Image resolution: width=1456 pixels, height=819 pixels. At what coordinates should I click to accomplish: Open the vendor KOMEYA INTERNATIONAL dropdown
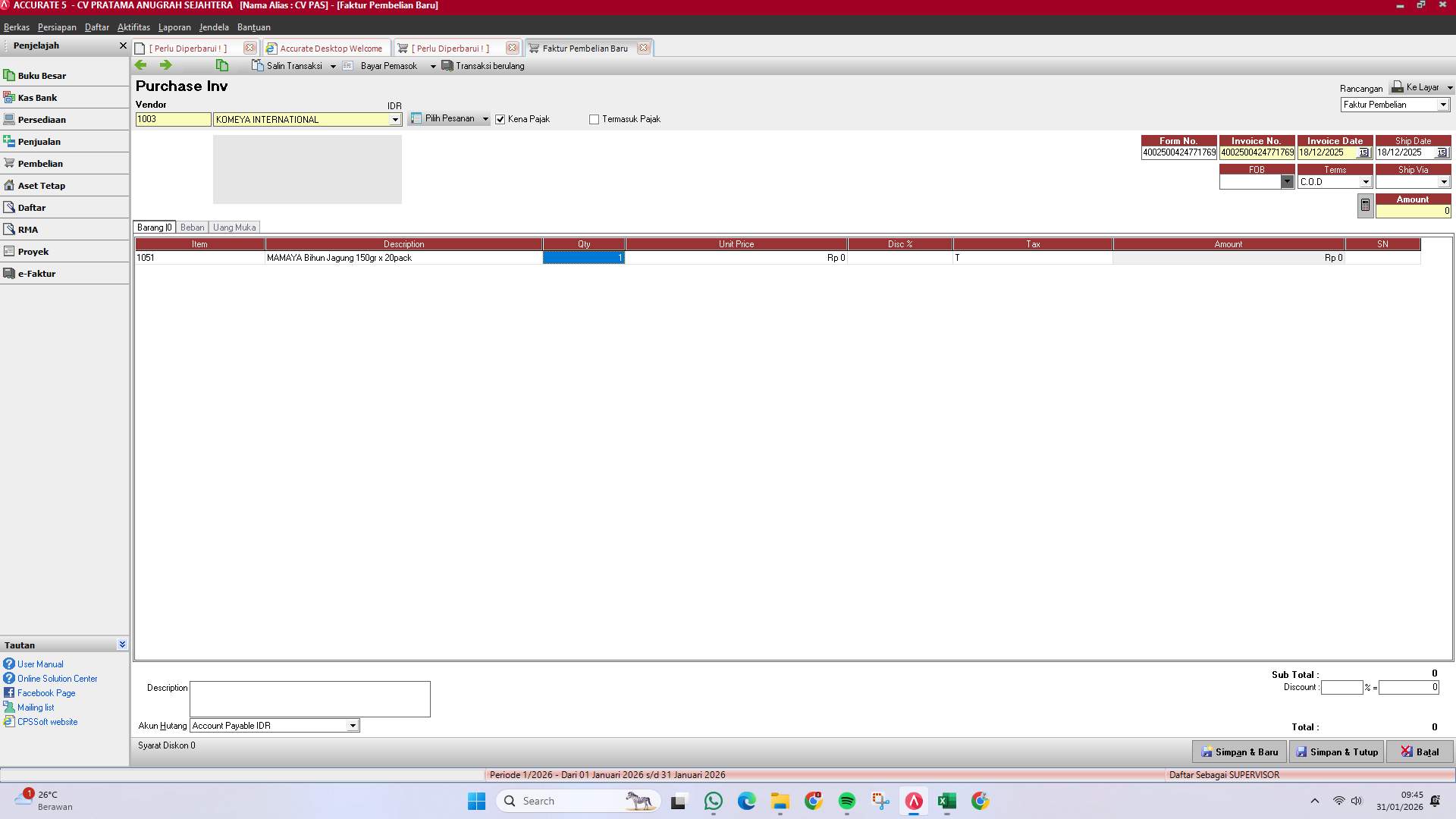tap(394, 119)
